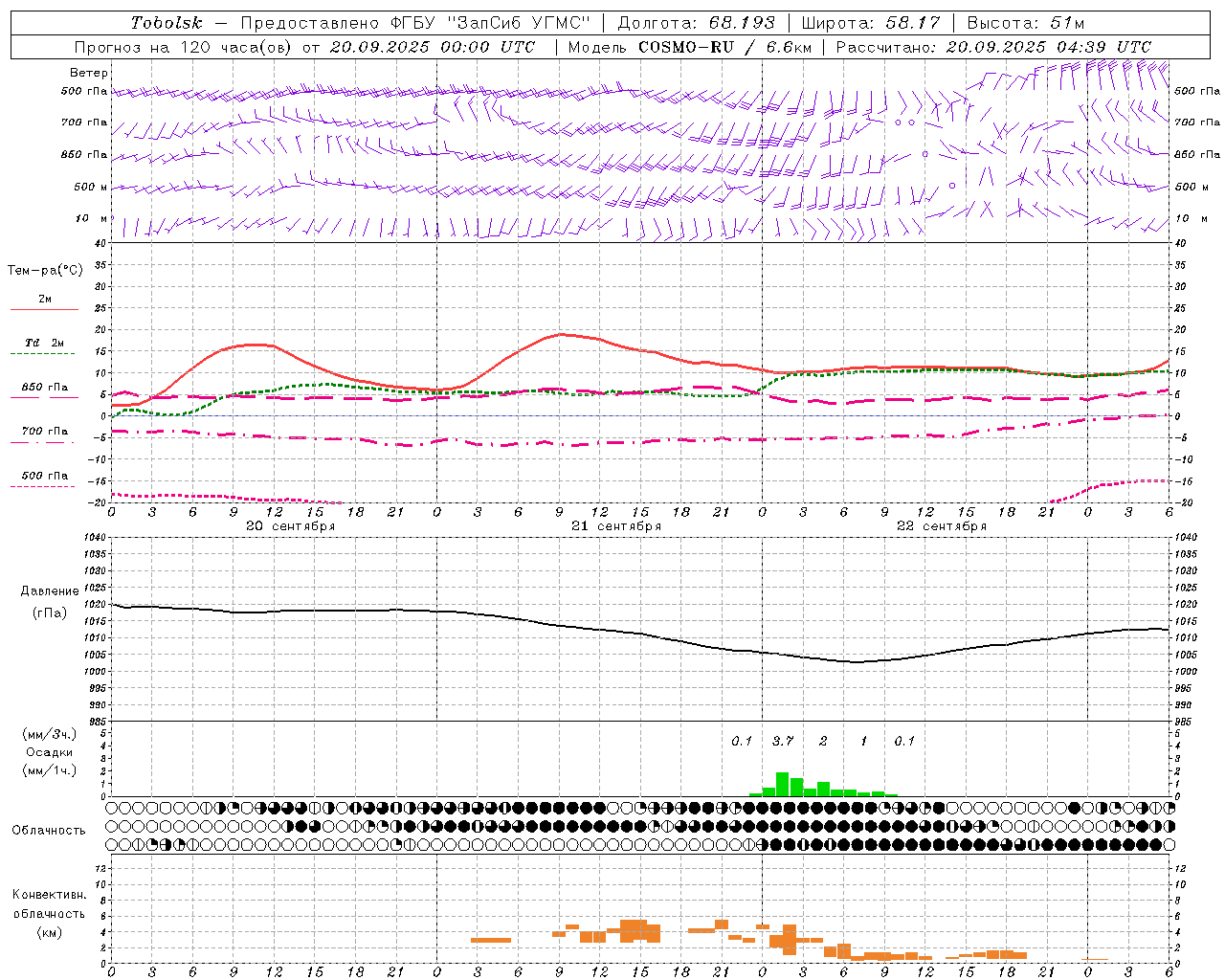Click the precipitation amount "3.7"
Screen dimensions: 1225x980
[x=782, y=741]
